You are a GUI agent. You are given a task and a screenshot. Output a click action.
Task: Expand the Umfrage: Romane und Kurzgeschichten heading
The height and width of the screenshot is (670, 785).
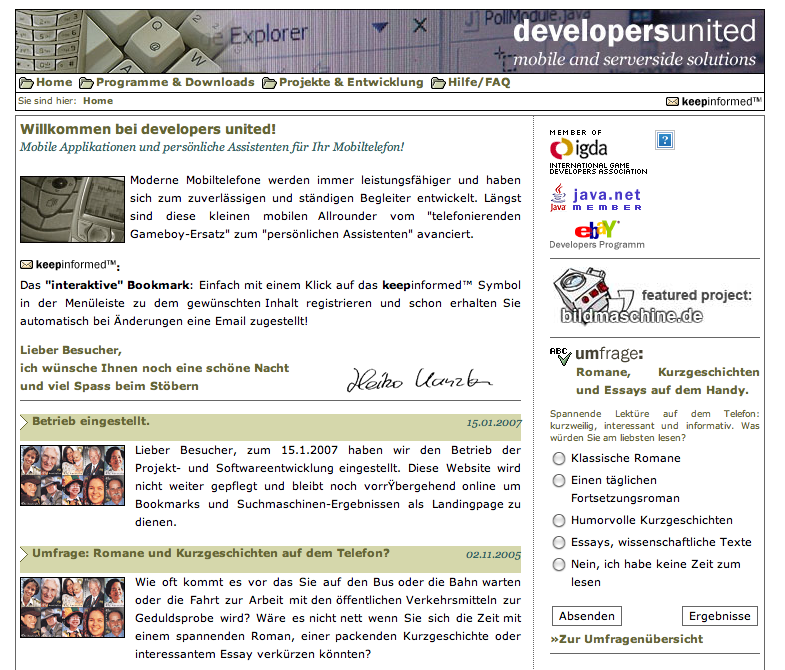(25, 553)
